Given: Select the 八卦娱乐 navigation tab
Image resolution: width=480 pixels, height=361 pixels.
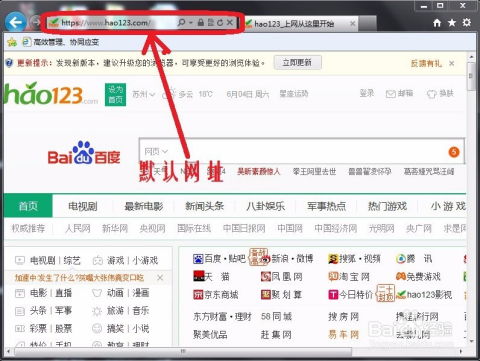Looking at the screenshot, I should pyautogui.click(x=266, y=206).
